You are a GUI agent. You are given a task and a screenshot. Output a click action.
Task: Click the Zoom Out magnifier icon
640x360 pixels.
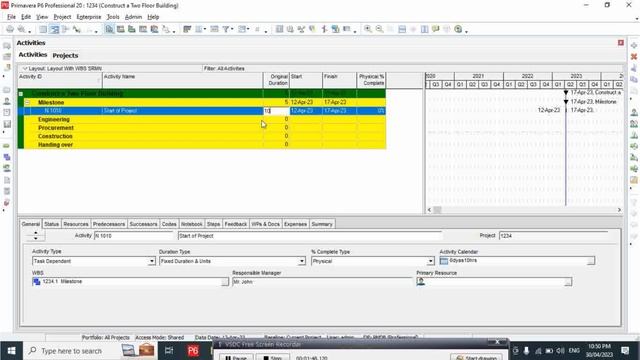tap(379, 29)
